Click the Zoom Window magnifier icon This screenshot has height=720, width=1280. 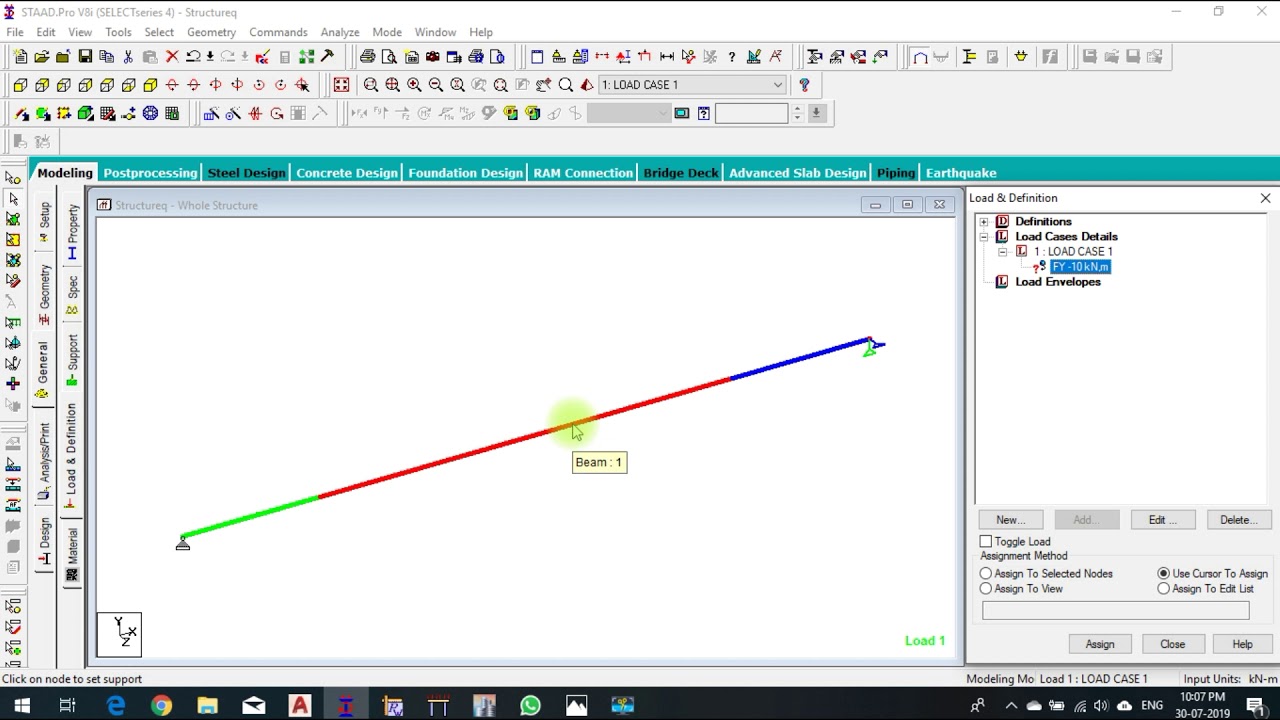pos(371,85)
